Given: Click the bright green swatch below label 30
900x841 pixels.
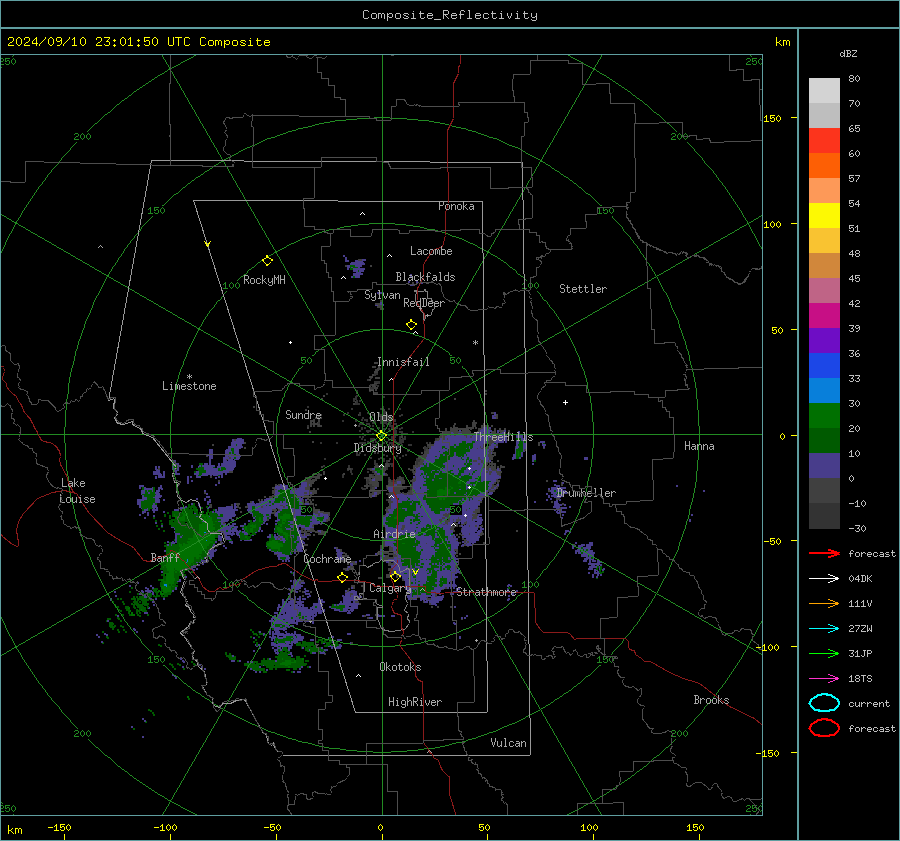Looking at the screenshot, I should 824,415.
